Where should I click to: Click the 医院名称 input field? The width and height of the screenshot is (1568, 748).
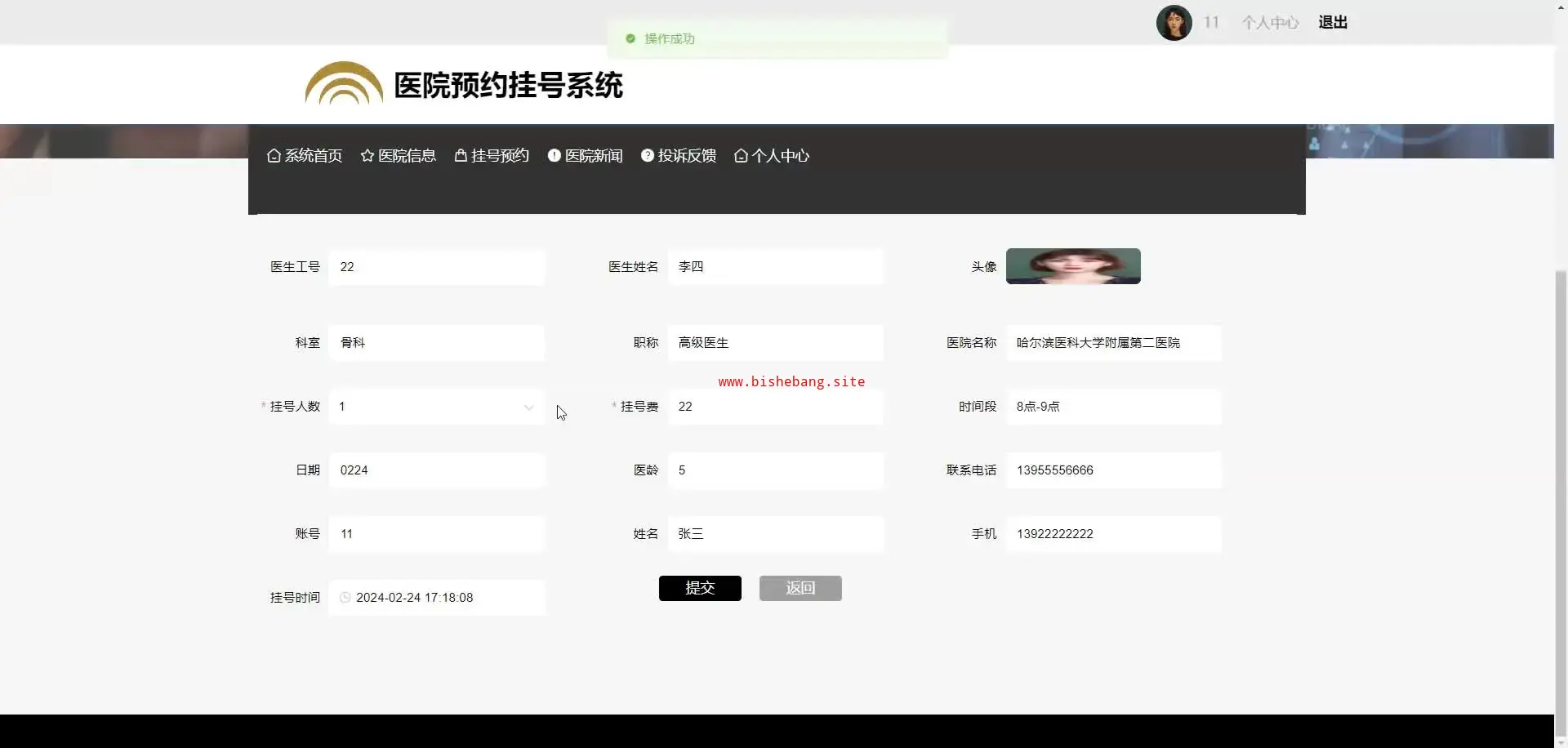click(x=1114, y=343)
